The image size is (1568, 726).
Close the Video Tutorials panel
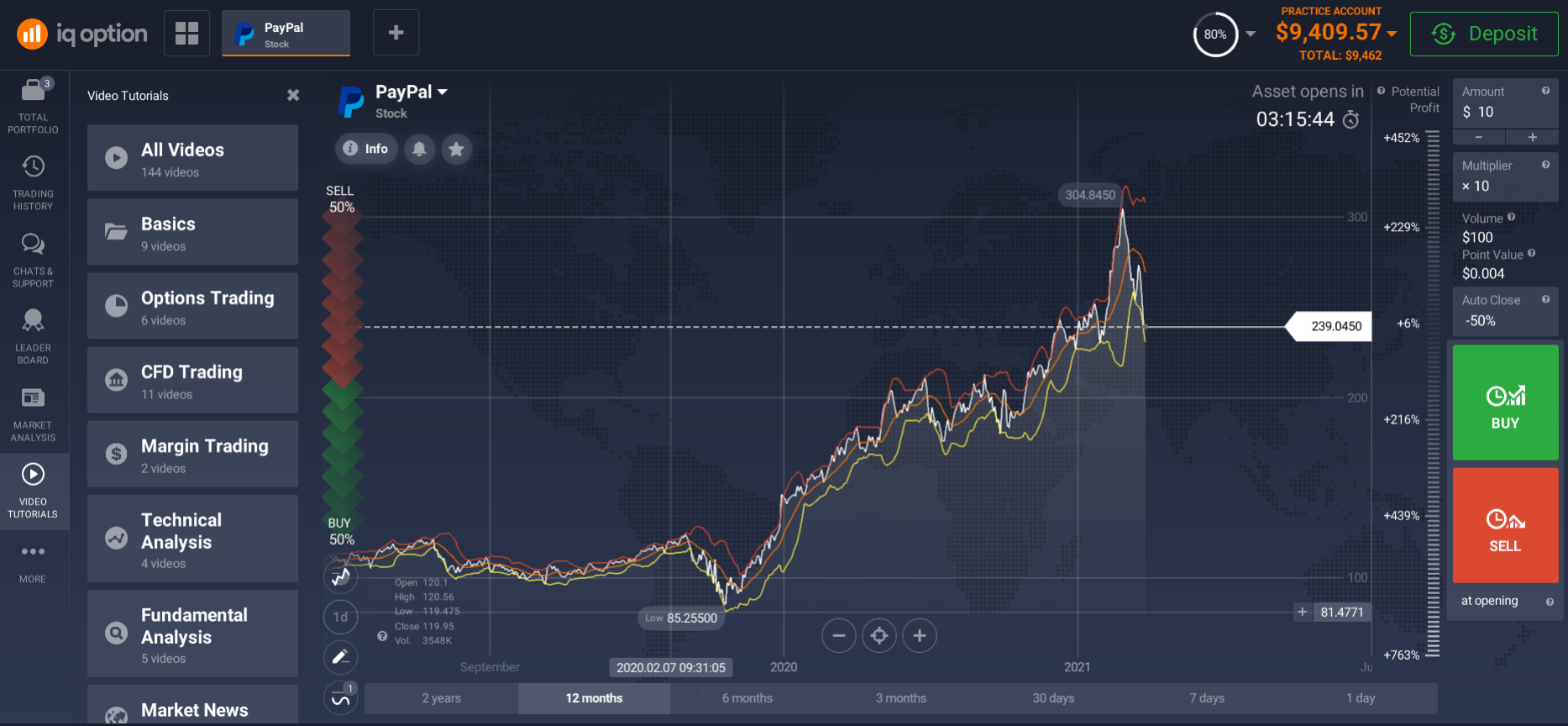click(293, 95)
